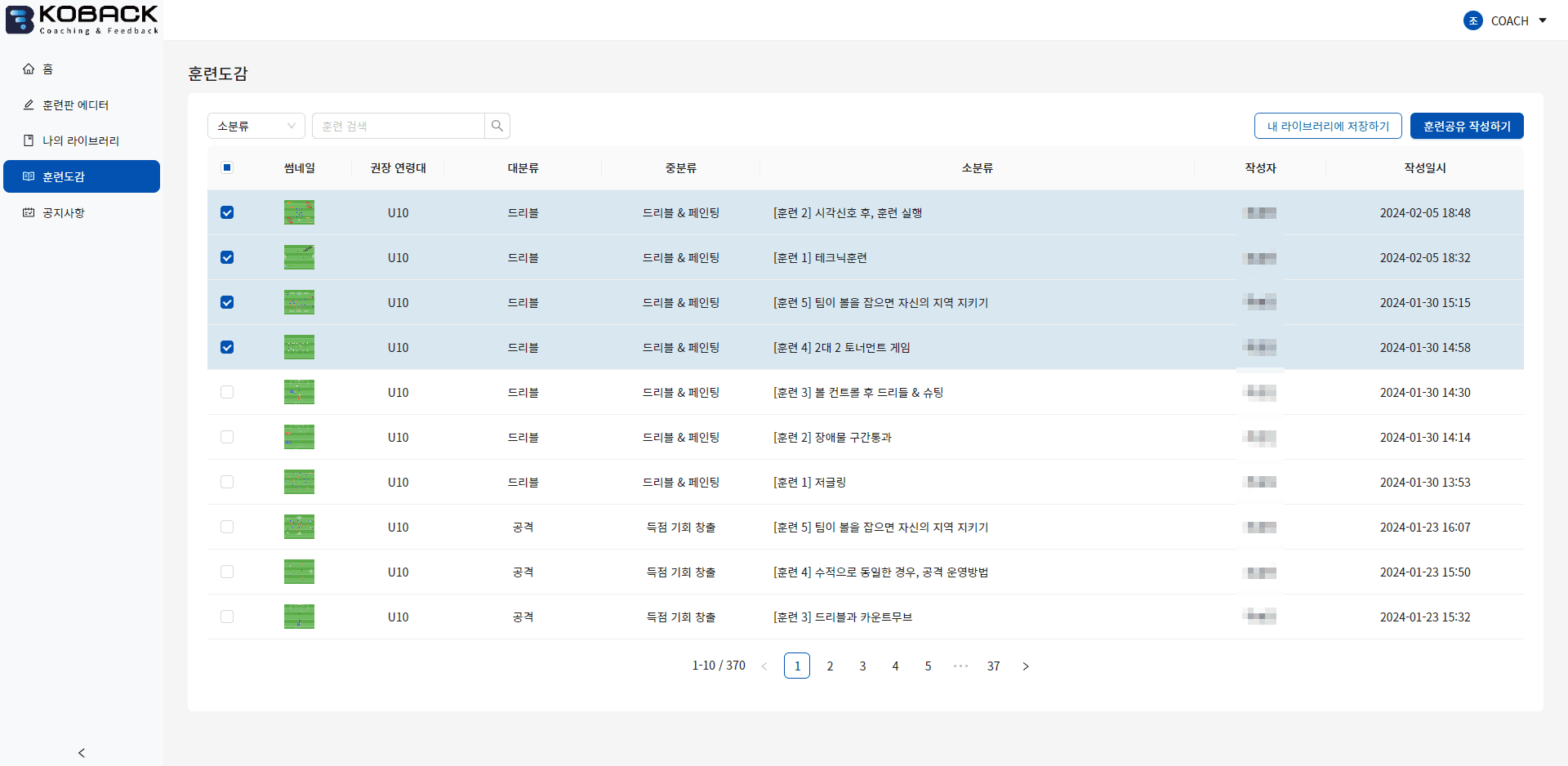Click the 나의 라이브러리 sidebar icon
Screen dimensions: 1568x766
click(29, 140)
